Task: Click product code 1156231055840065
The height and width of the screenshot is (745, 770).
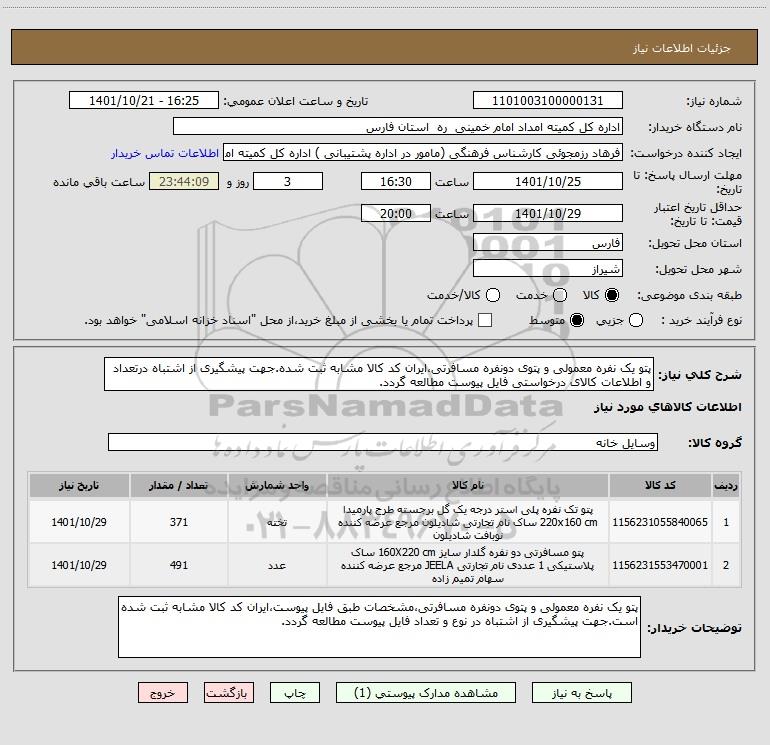Action: (x=660, y=522)
